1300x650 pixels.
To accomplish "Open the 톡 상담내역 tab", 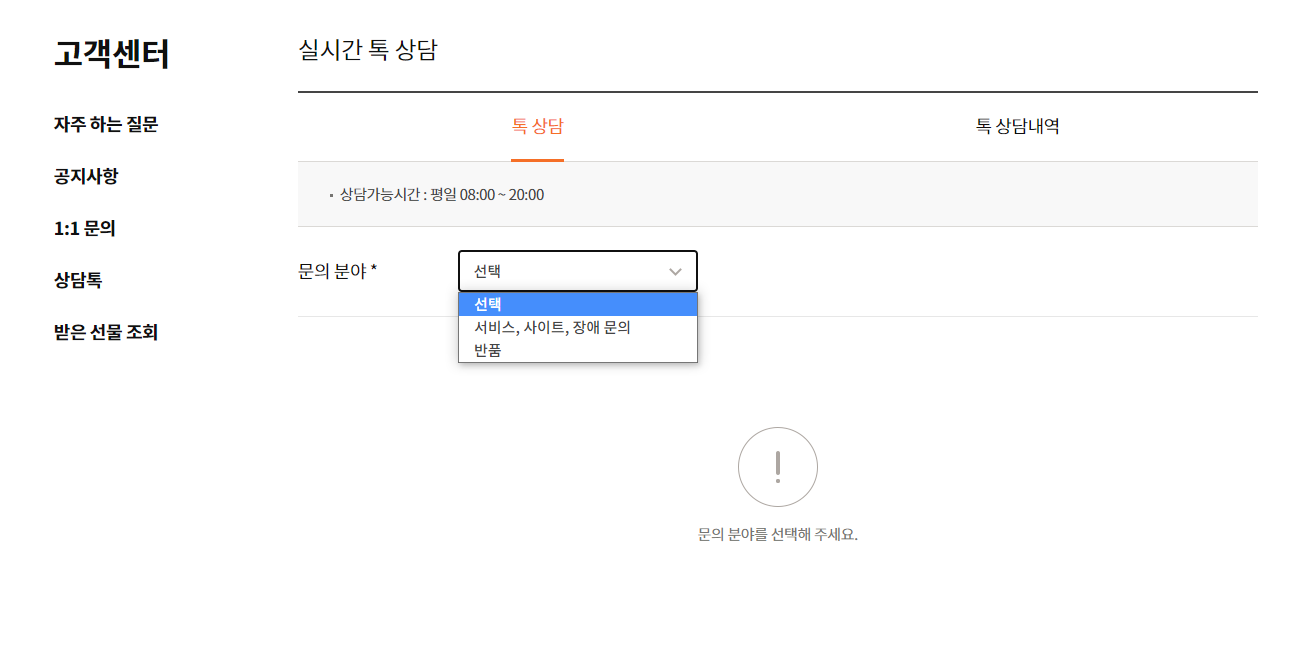I will pyautogui.click(x=1017, y=127).
